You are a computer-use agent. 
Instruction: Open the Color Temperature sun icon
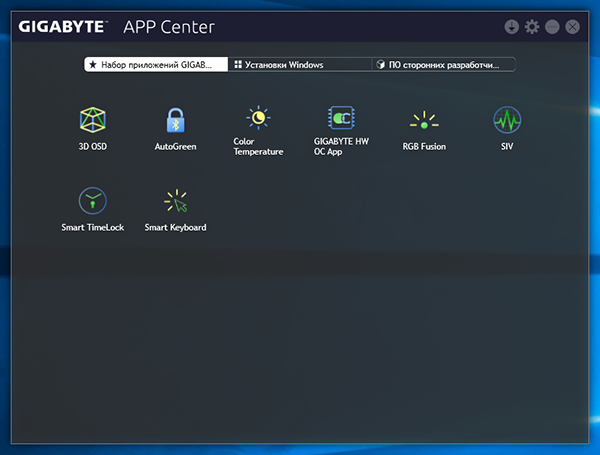coord(259,119)
